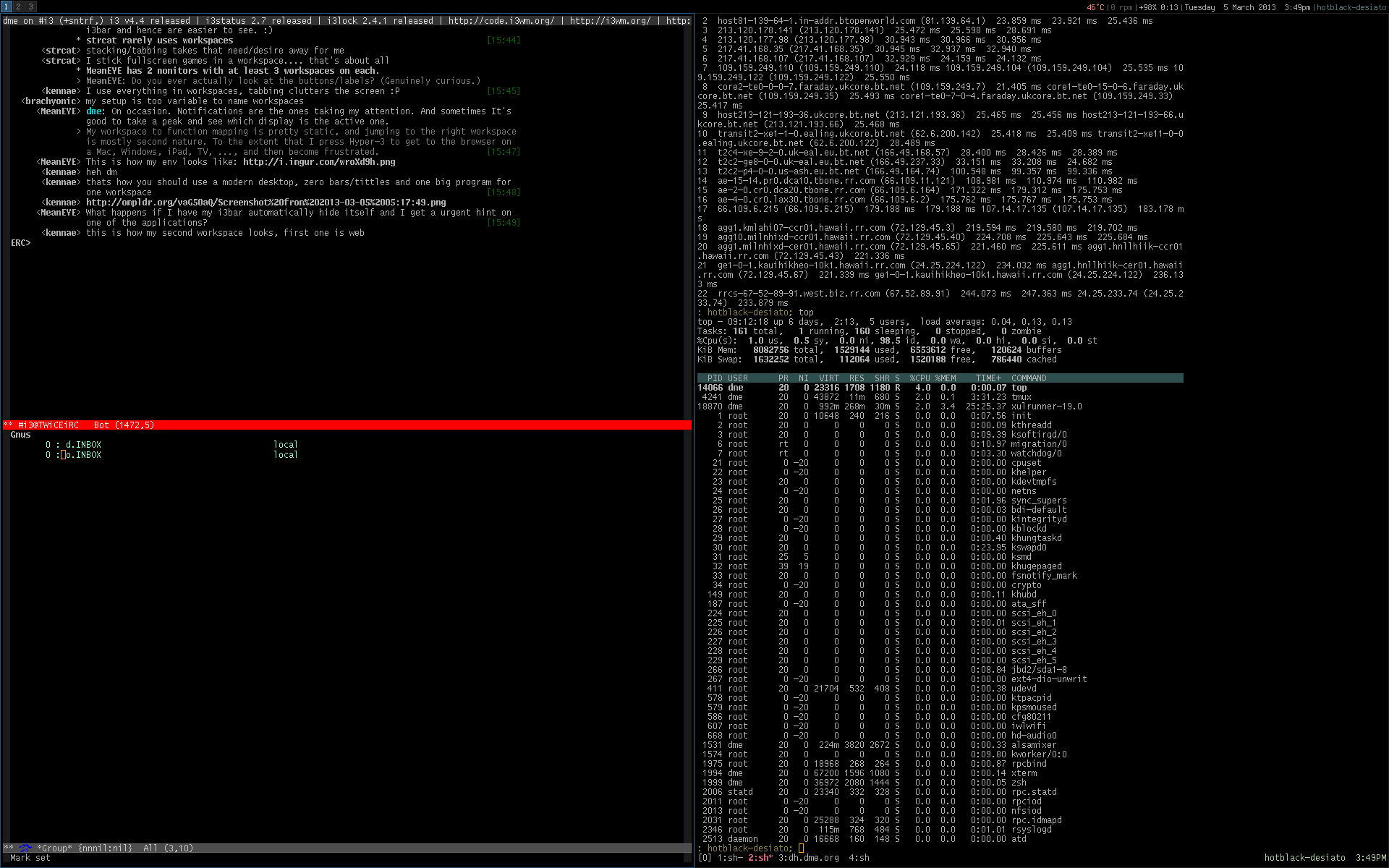
Task: Select tmux window 4:sh
Action: tap(859, 858)
